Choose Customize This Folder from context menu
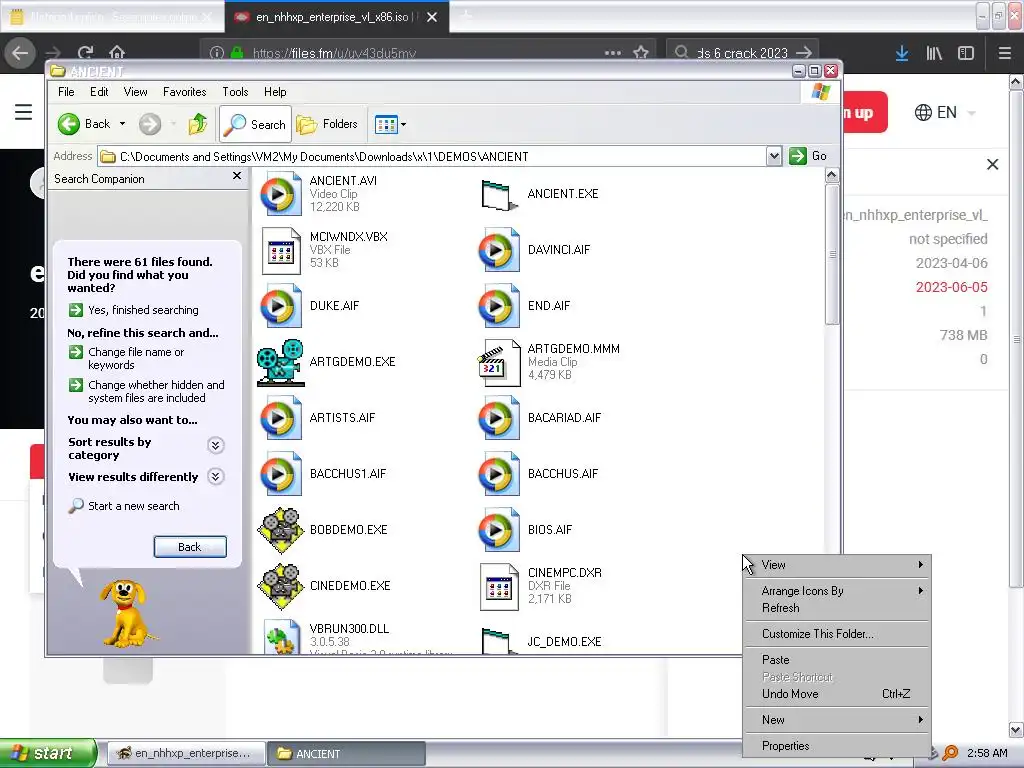 point(837,634)
